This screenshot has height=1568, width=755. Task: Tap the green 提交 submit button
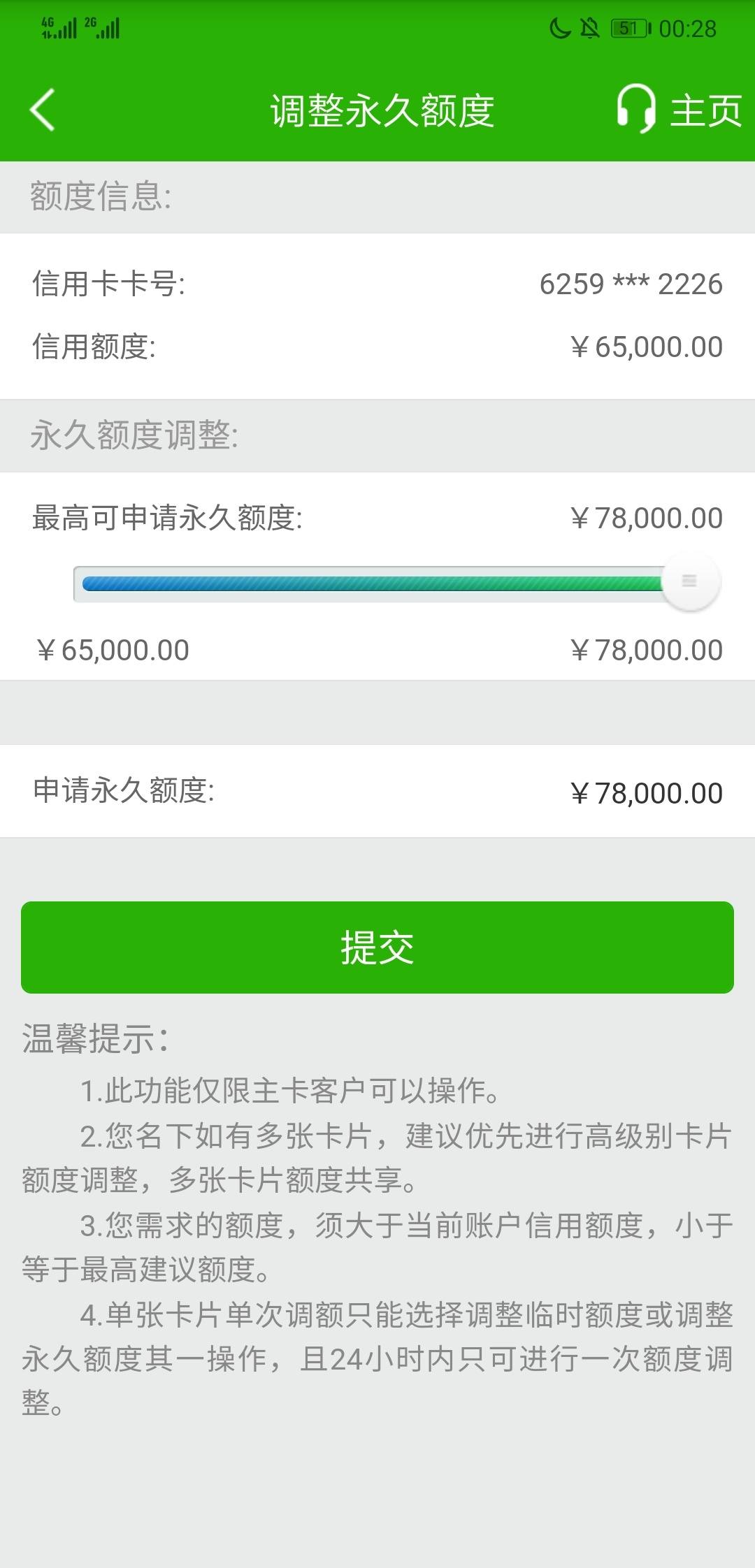[377, 947]
